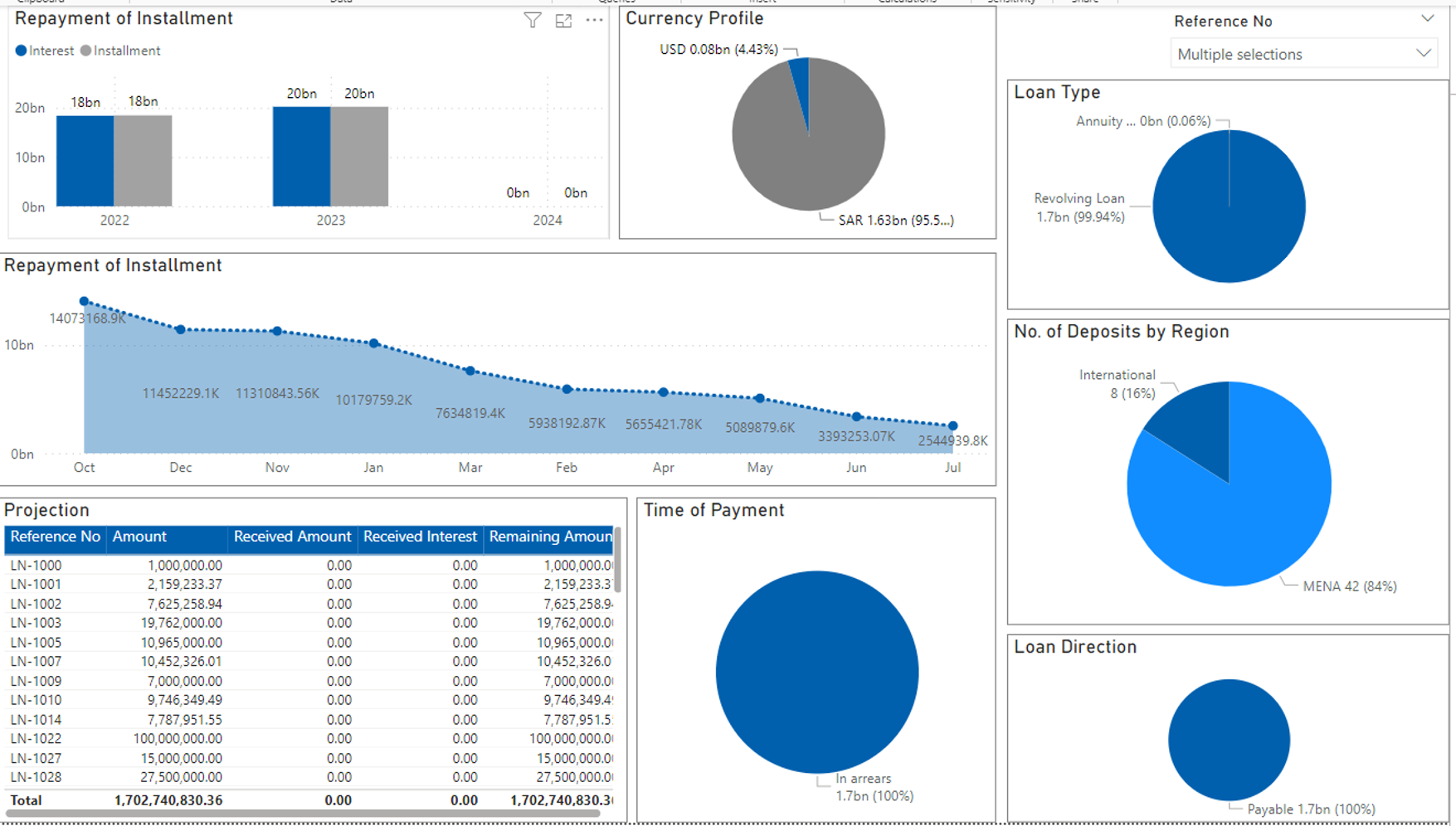Open more options ellipsis on Repayment chart

click(x=594, y=21)
